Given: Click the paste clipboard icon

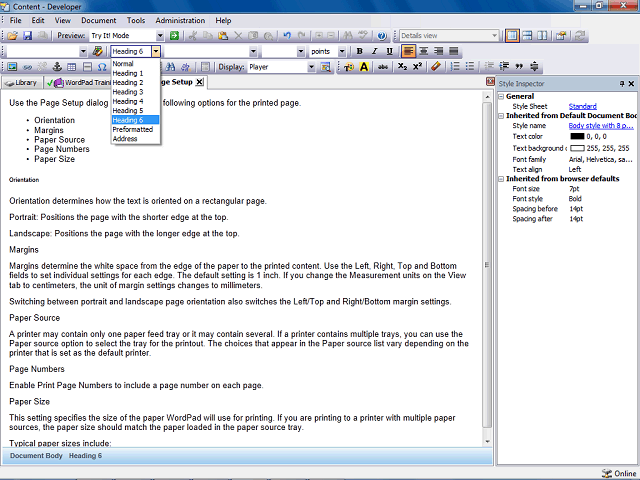Looking at the screenshot, I should click(x=223, y=36).
